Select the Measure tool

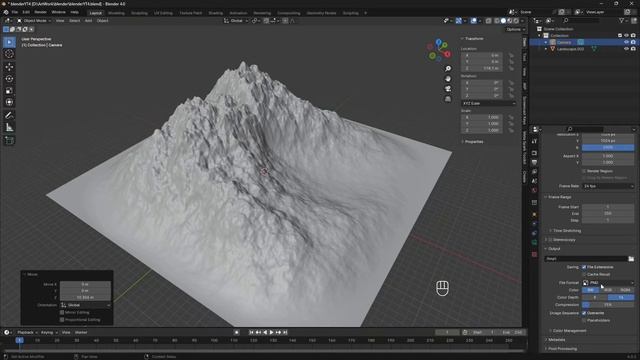point(9,127)
